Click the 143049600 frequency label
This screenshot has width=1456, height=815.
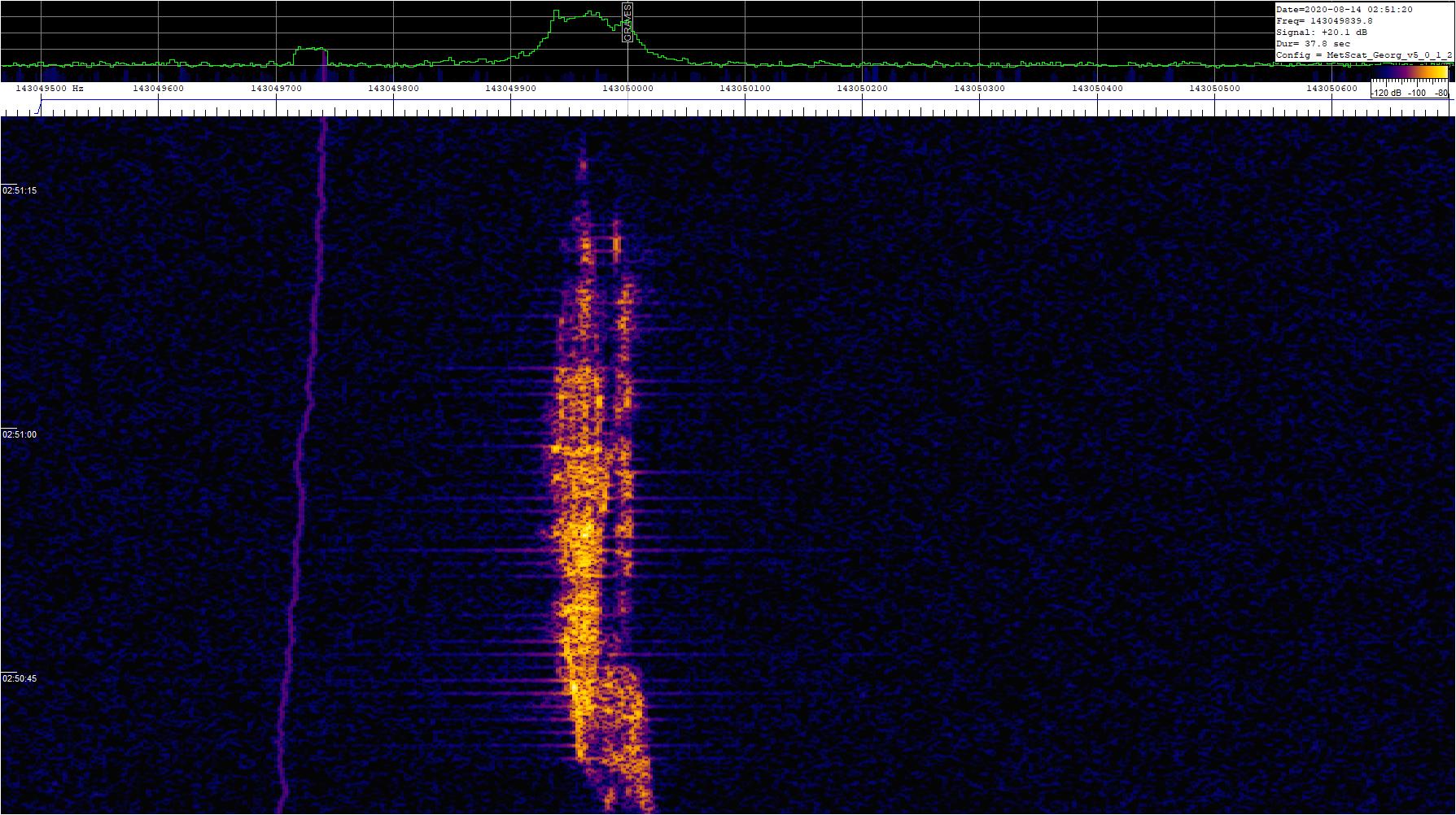coord(159,88)
